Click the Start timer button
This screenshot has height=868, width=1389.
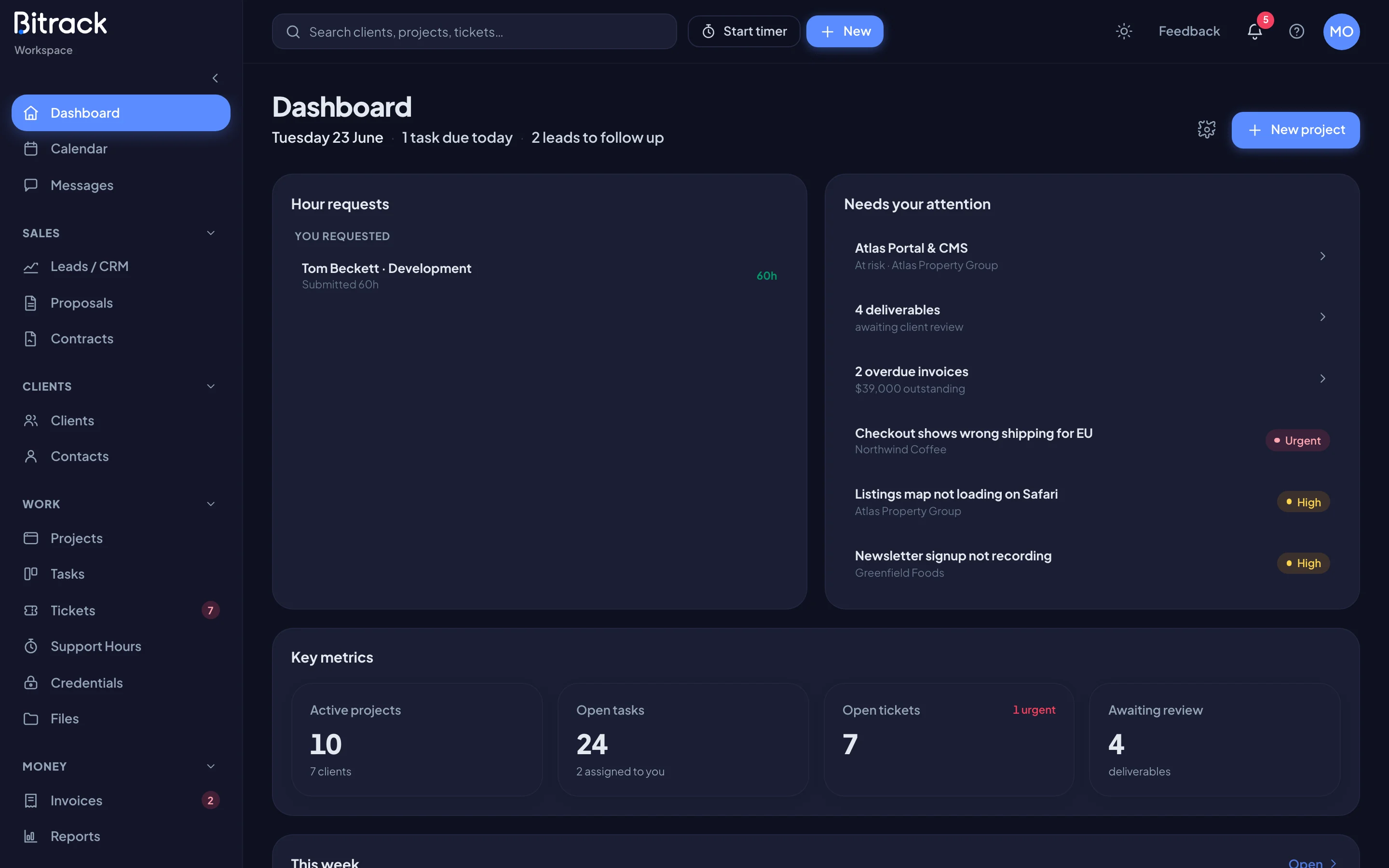744,31
